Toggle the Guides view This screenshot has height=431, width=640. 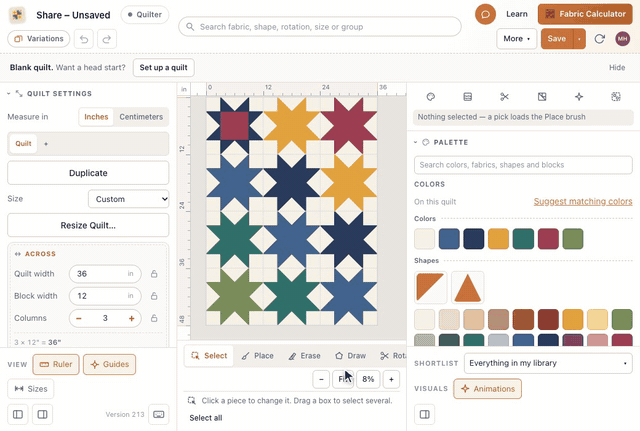point(109,364)
